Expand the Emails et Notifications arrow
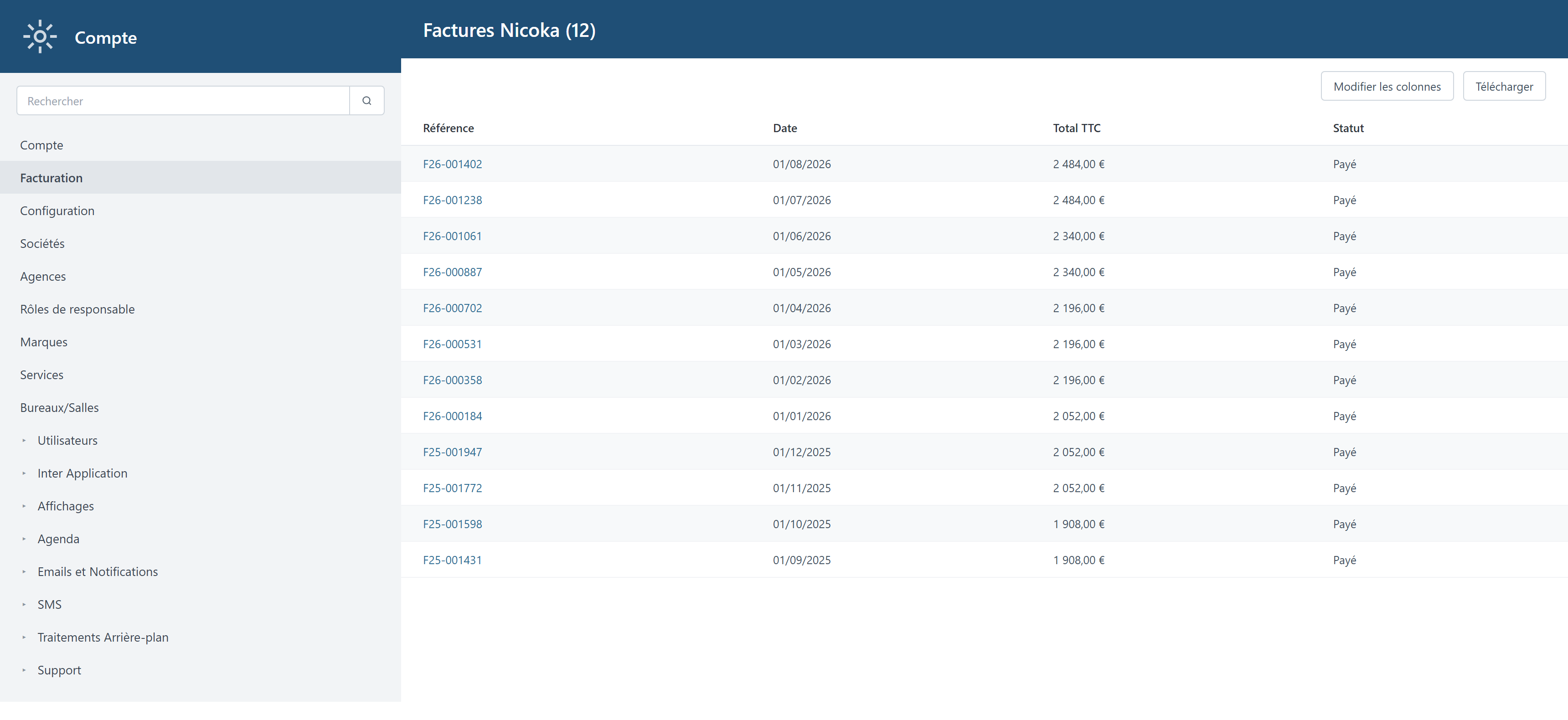Screen dimensions: 1568x720 [24, 572]
